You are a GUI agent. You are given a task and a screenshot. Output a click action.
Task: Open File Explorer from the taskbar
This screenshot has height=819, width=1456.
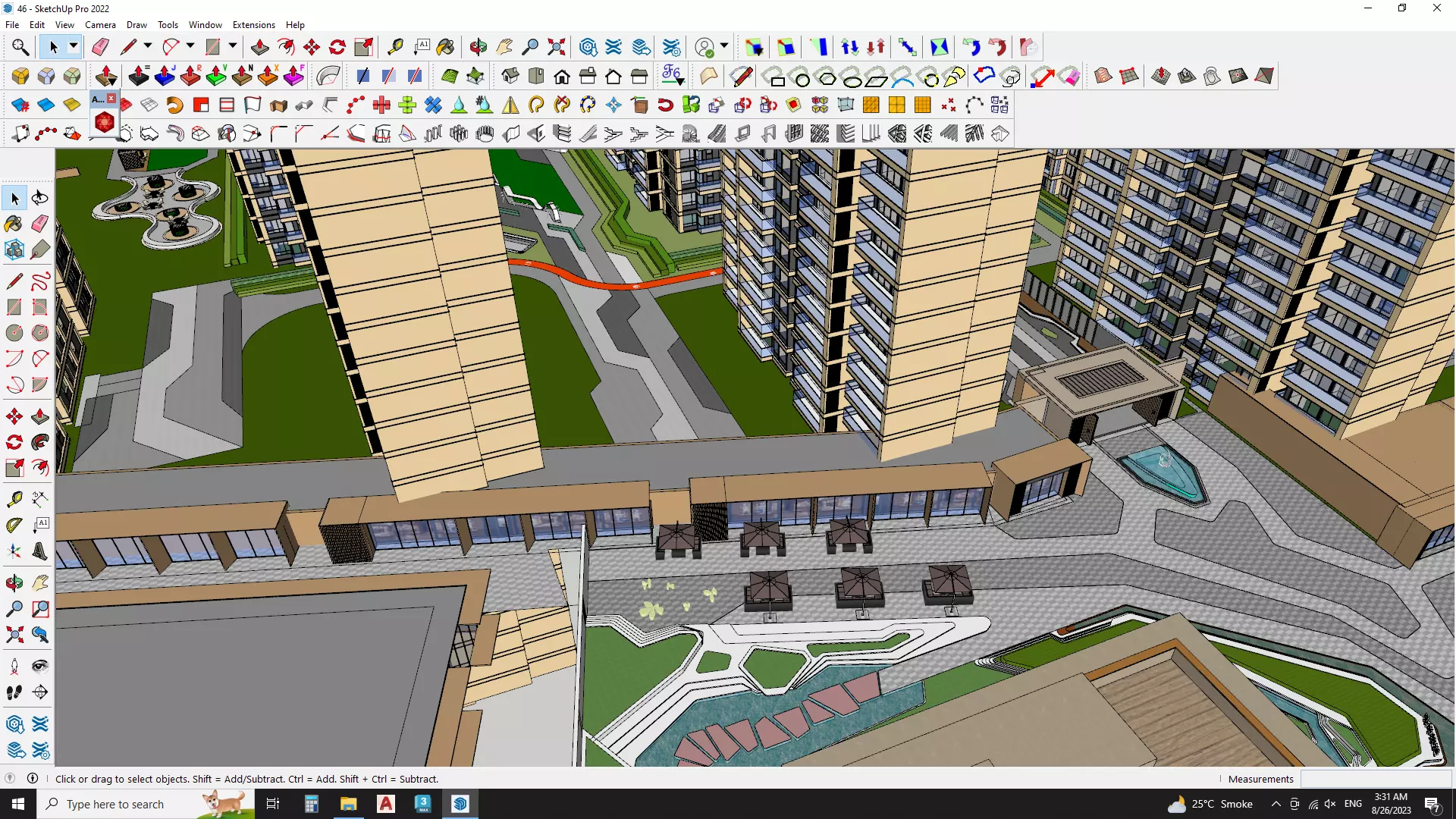349,804
